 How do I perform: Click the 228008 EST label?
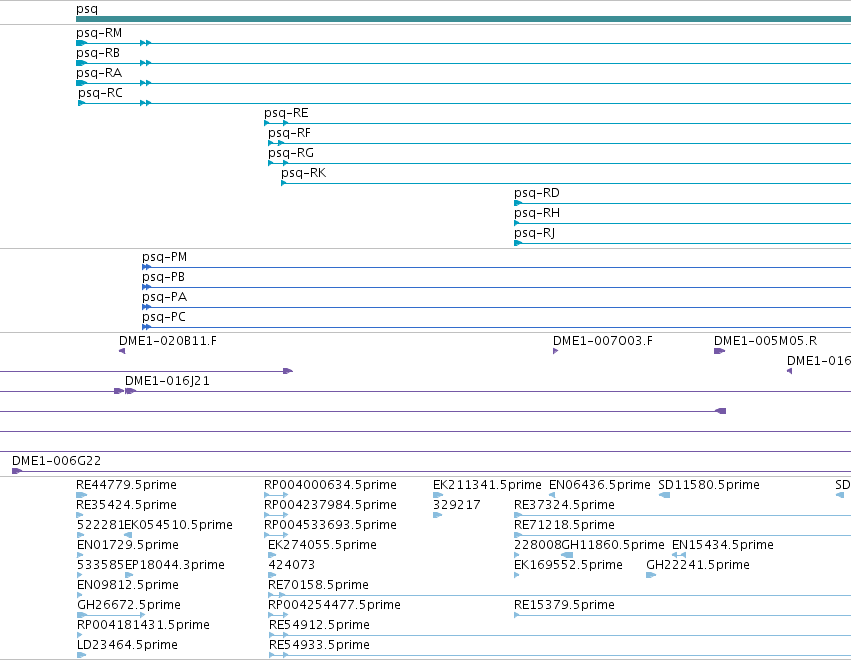pyautogui.click(x=537, y=545)
